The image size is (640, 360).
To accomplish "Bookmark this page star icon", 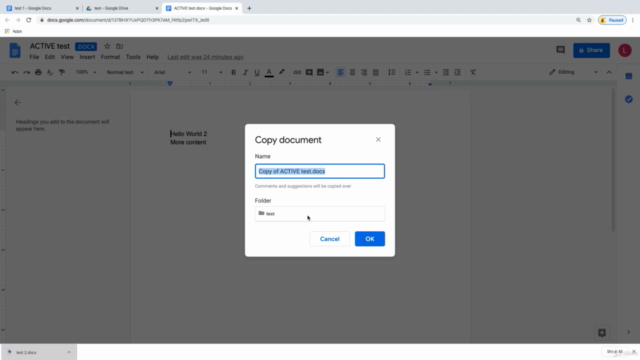I will pos(589,20).
